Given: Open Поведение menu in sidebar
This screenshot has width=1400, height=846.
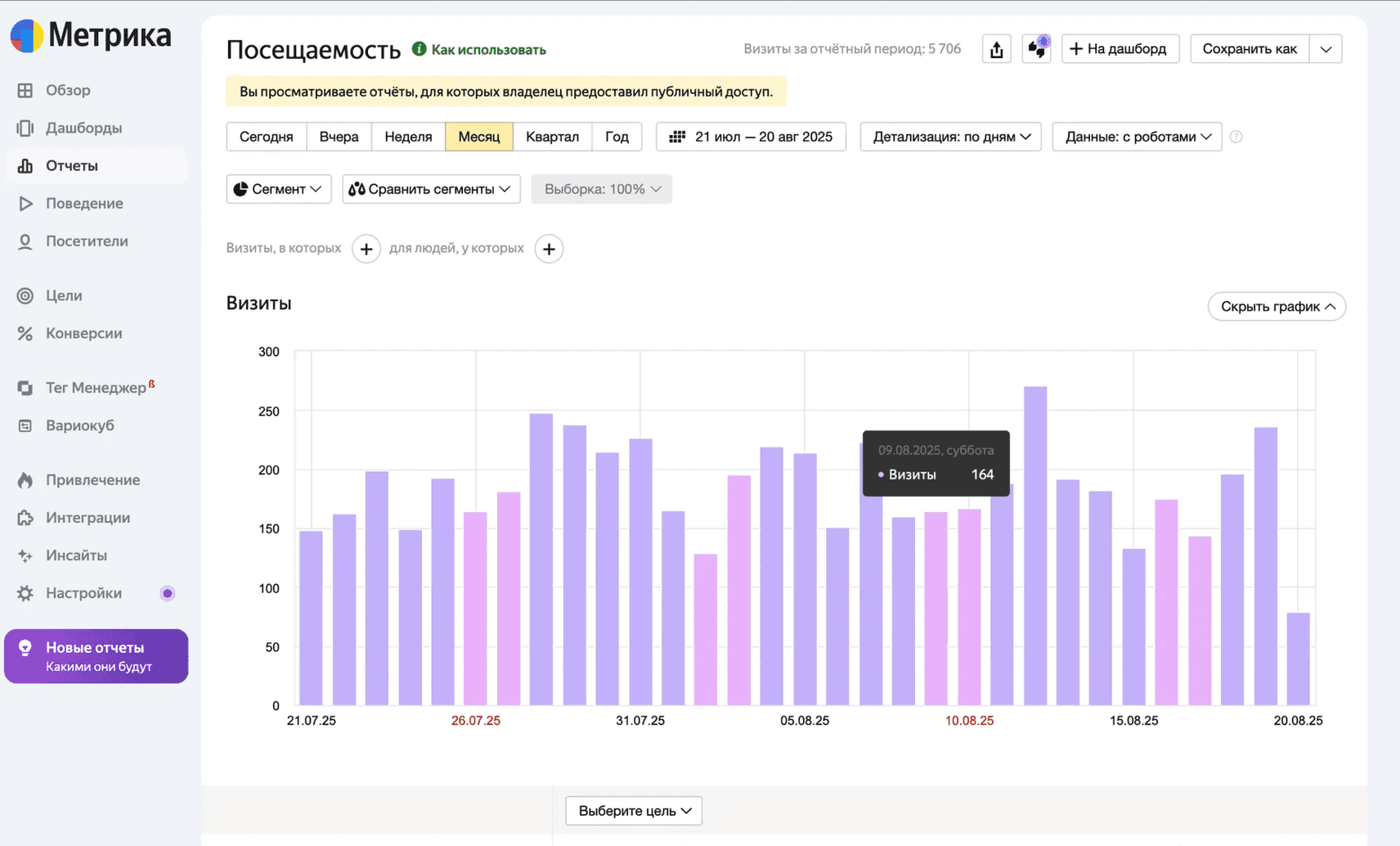Looking at the screenshot, I should click(84, 204).
